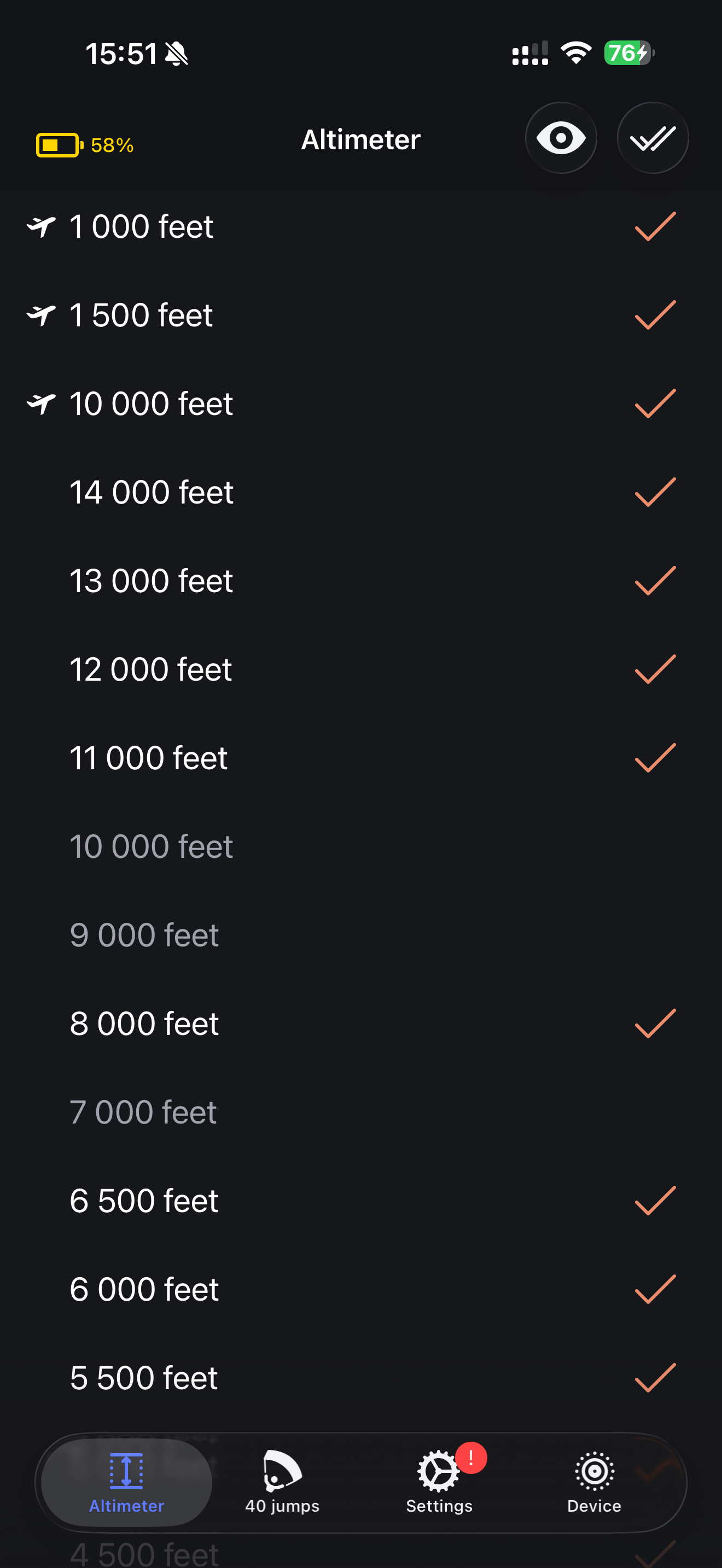This screenshot has height=1568, width=722.
Task: Select the 12 000 feet entry
Action: [361, 669]
